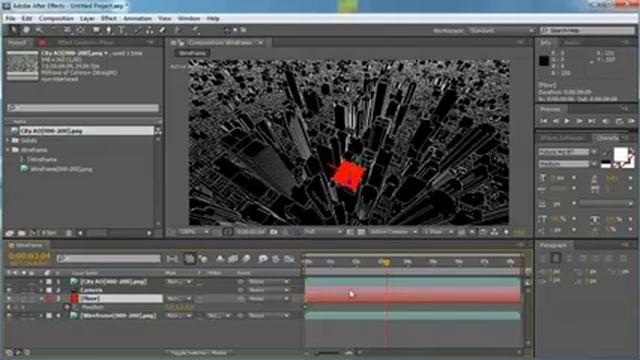This screenshot has height=360, width=640.
Task: Hide the Floor layer eye toggle
Action: tap(9, 298)
